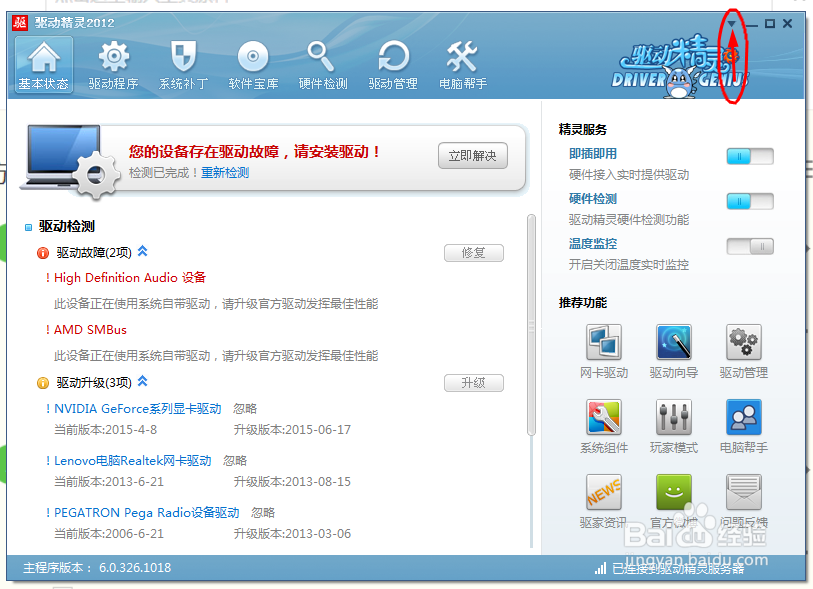Viewport: 813px width, 589px height.
Task: Open the 电脑帮手 toolbar tab
Action: (462, 65)
